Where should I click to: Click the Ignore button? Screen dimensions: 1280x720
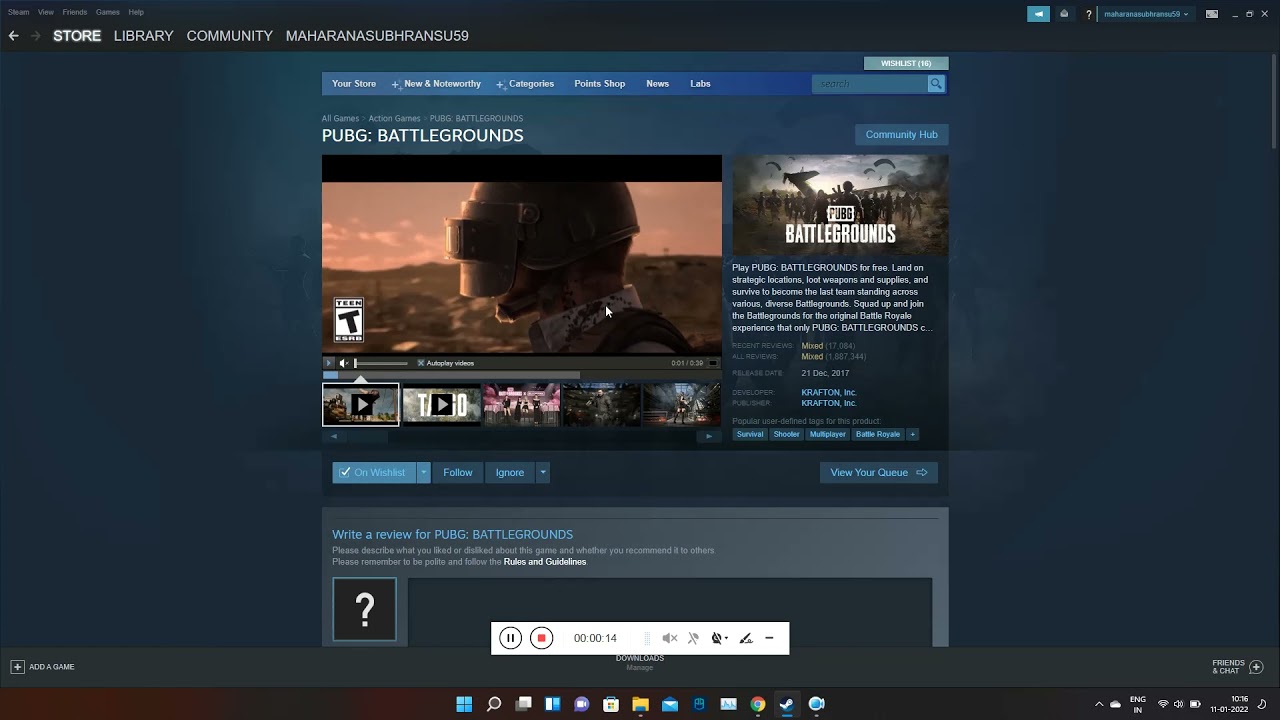(x=510, y=472)
